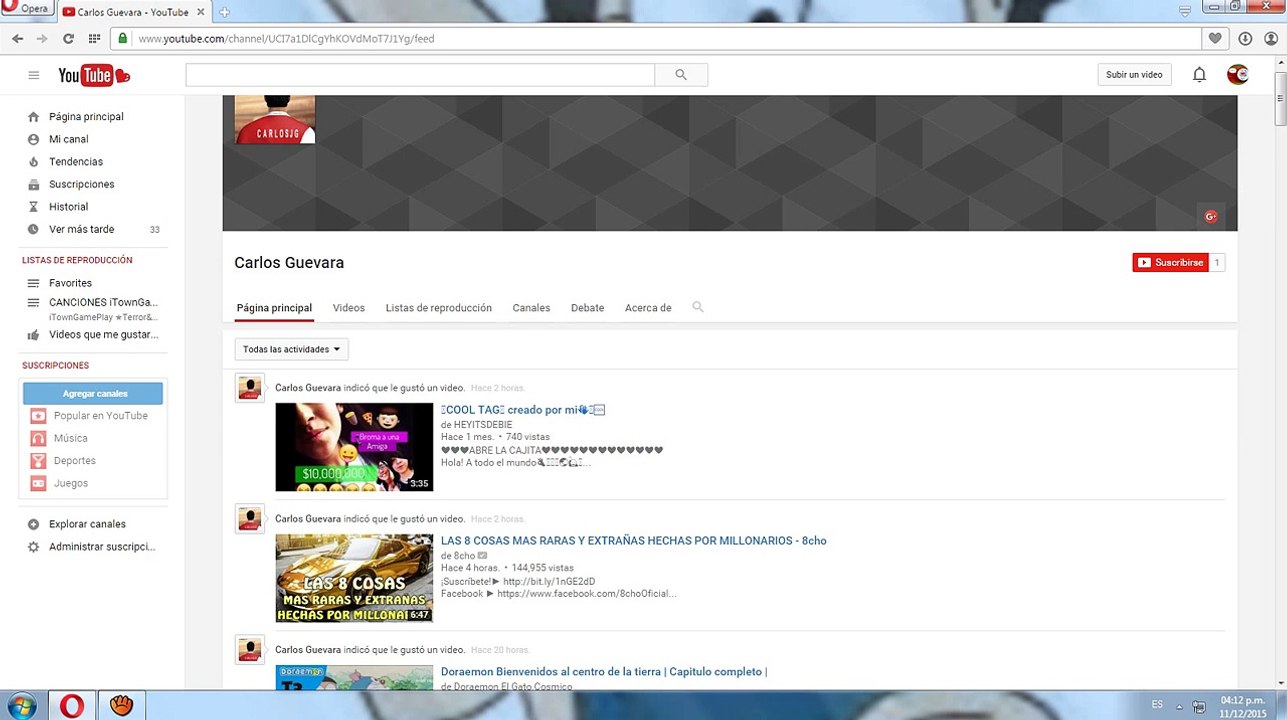Screen dimensions: 1287x720
Task: Open the HEYITSDEBIE channel link
Action: tap(483, 425)
